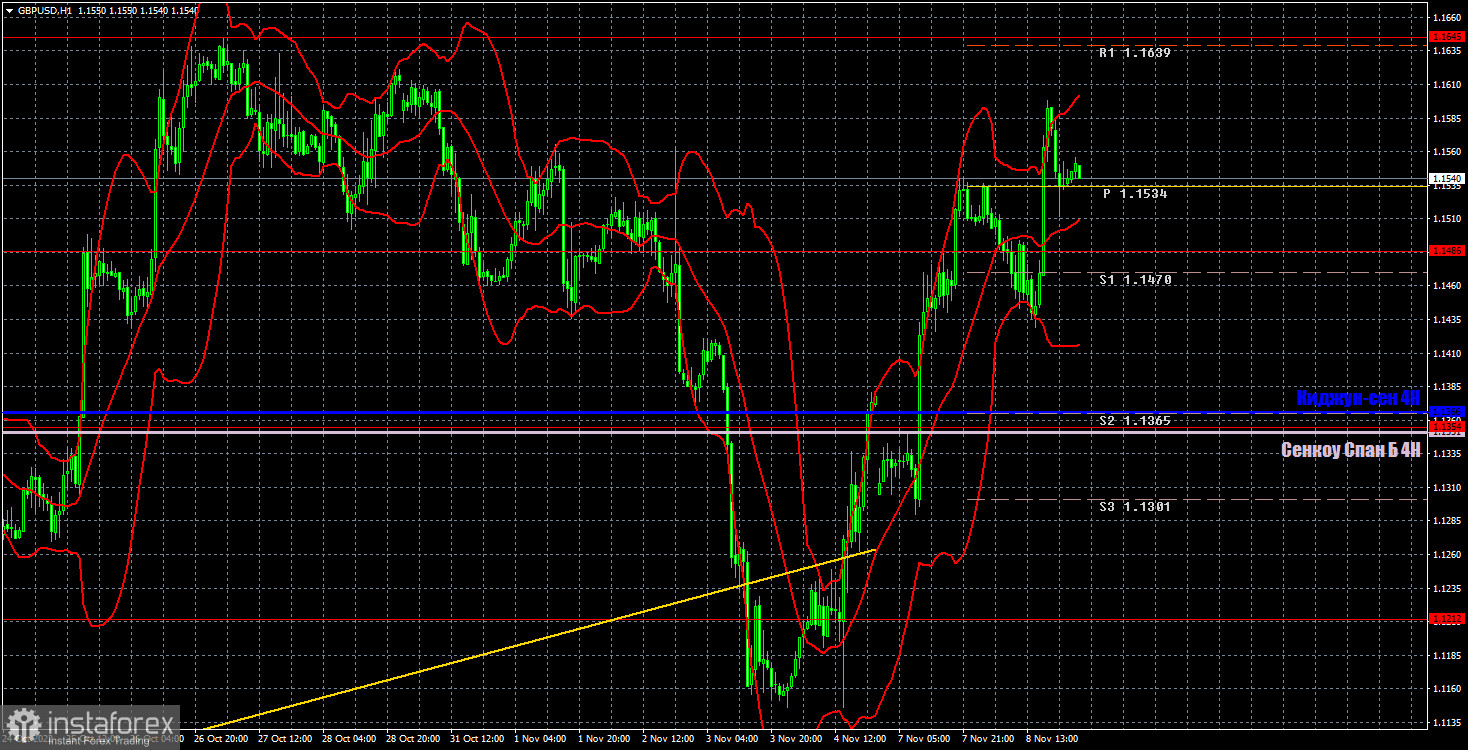
Task: Click the Сенкоу Спан Б 4H label
Action: coord(1351,450)
